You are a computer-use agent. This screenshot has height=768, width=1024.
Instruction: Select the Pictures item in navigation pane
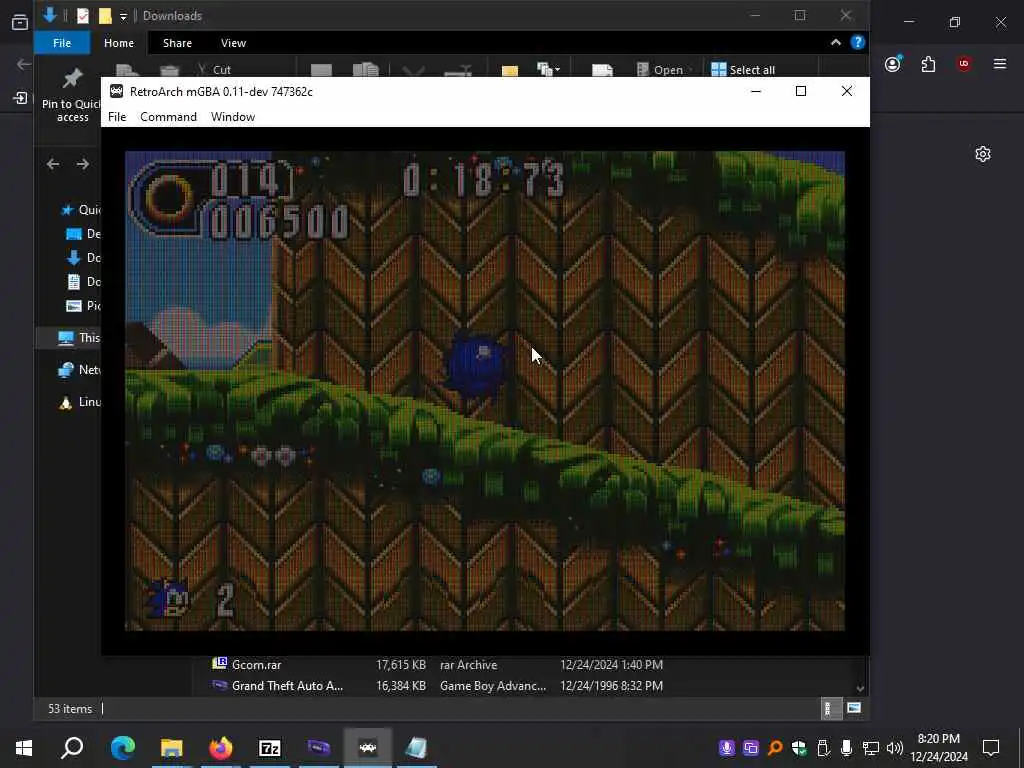point(84,306)
